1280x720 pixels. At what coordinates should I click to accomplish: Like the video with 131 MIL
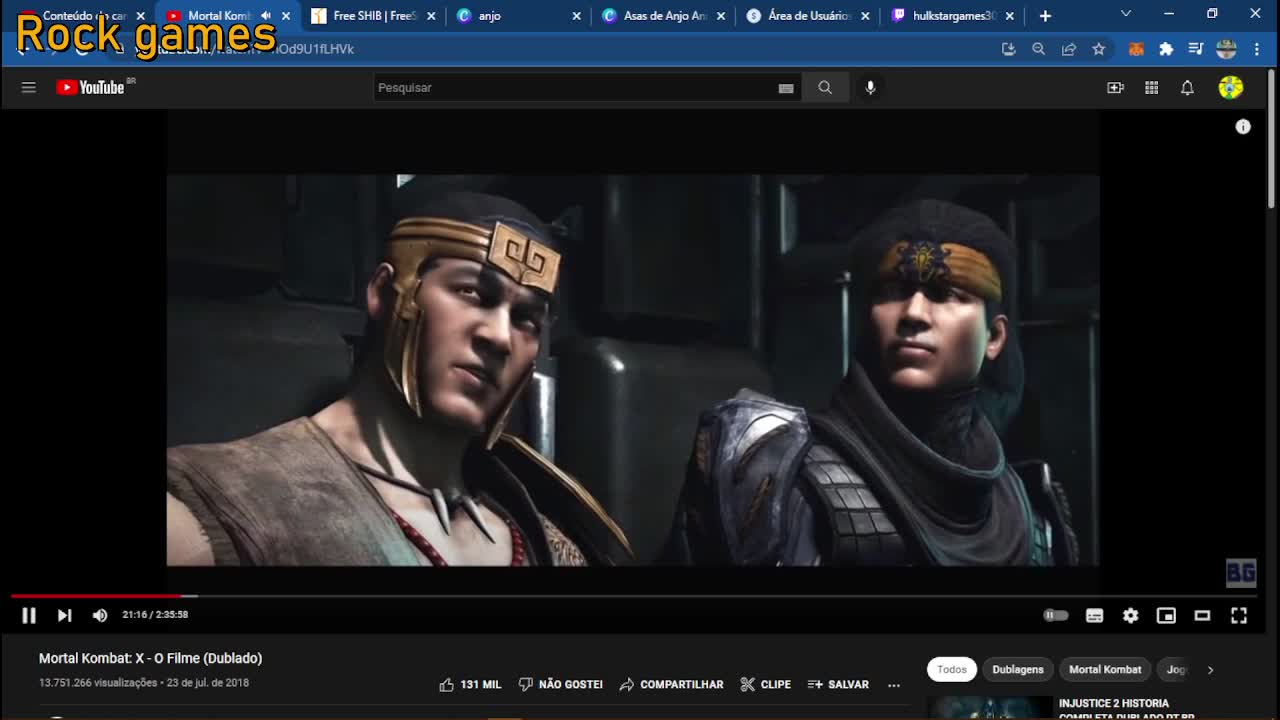[x=470, y=685]
